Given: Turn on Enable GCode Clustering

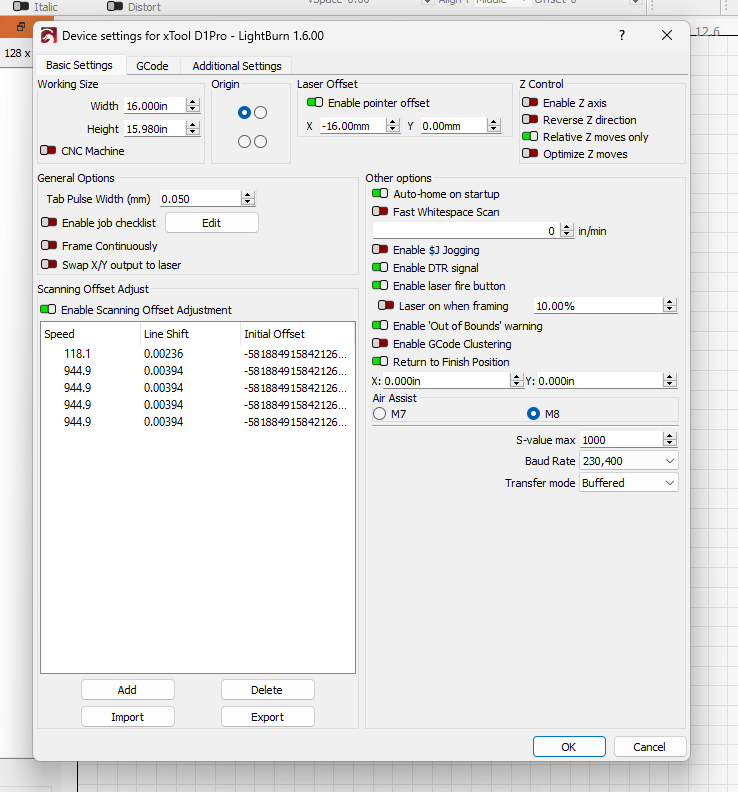Looking at the screenshot, I should [x=380, y=343].
